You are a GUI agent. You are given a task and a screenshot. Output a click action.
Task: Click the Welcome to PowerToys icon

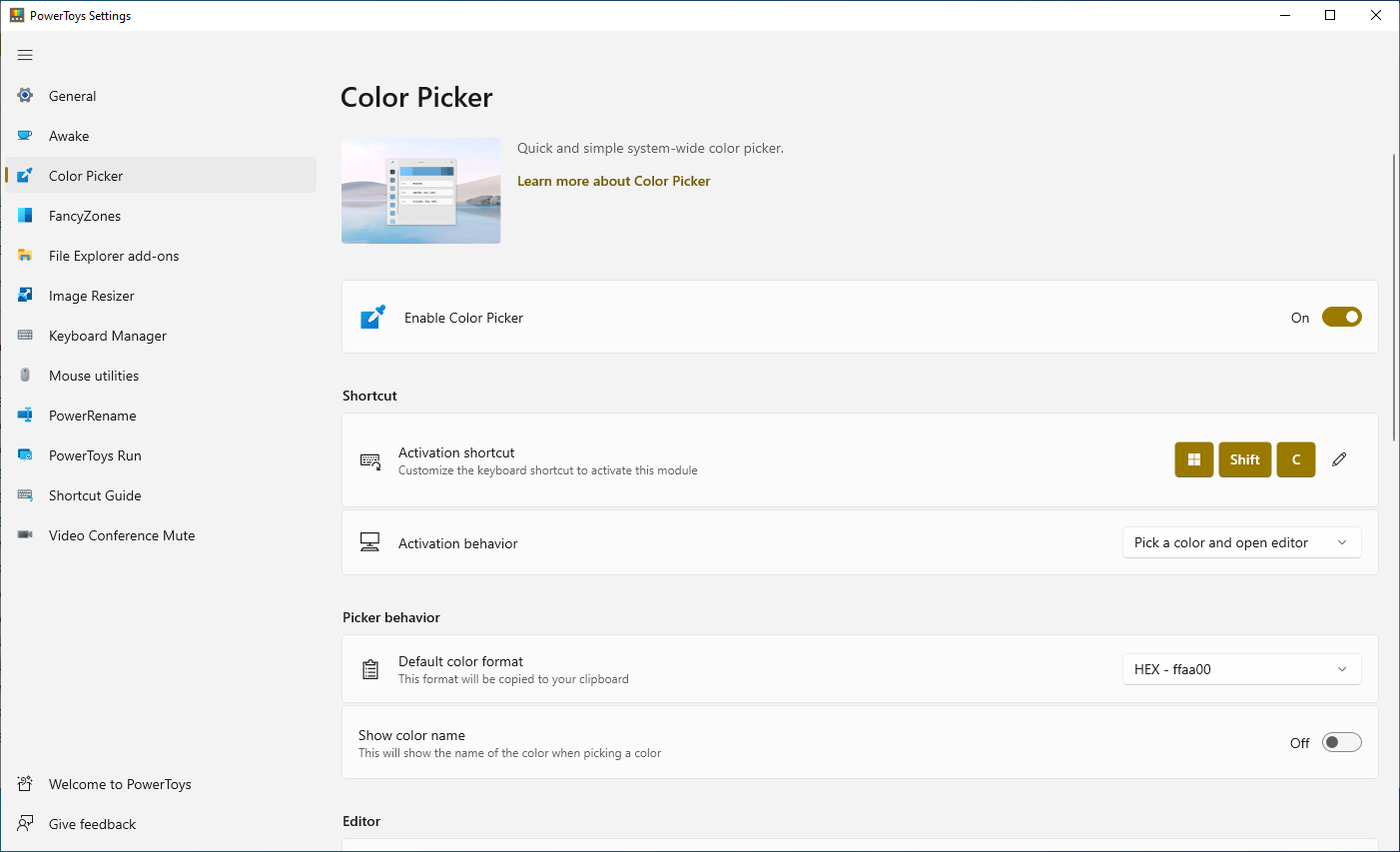click(x=25, y=784)
